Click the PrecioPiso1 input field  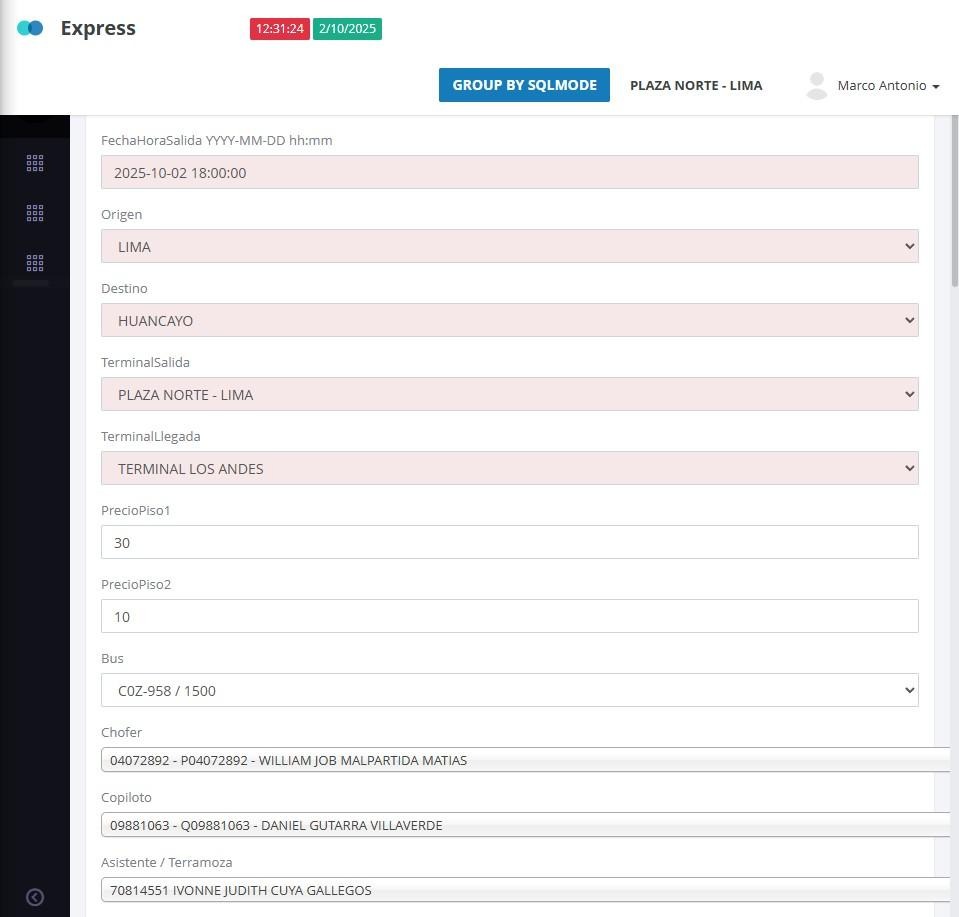[509, 543]
